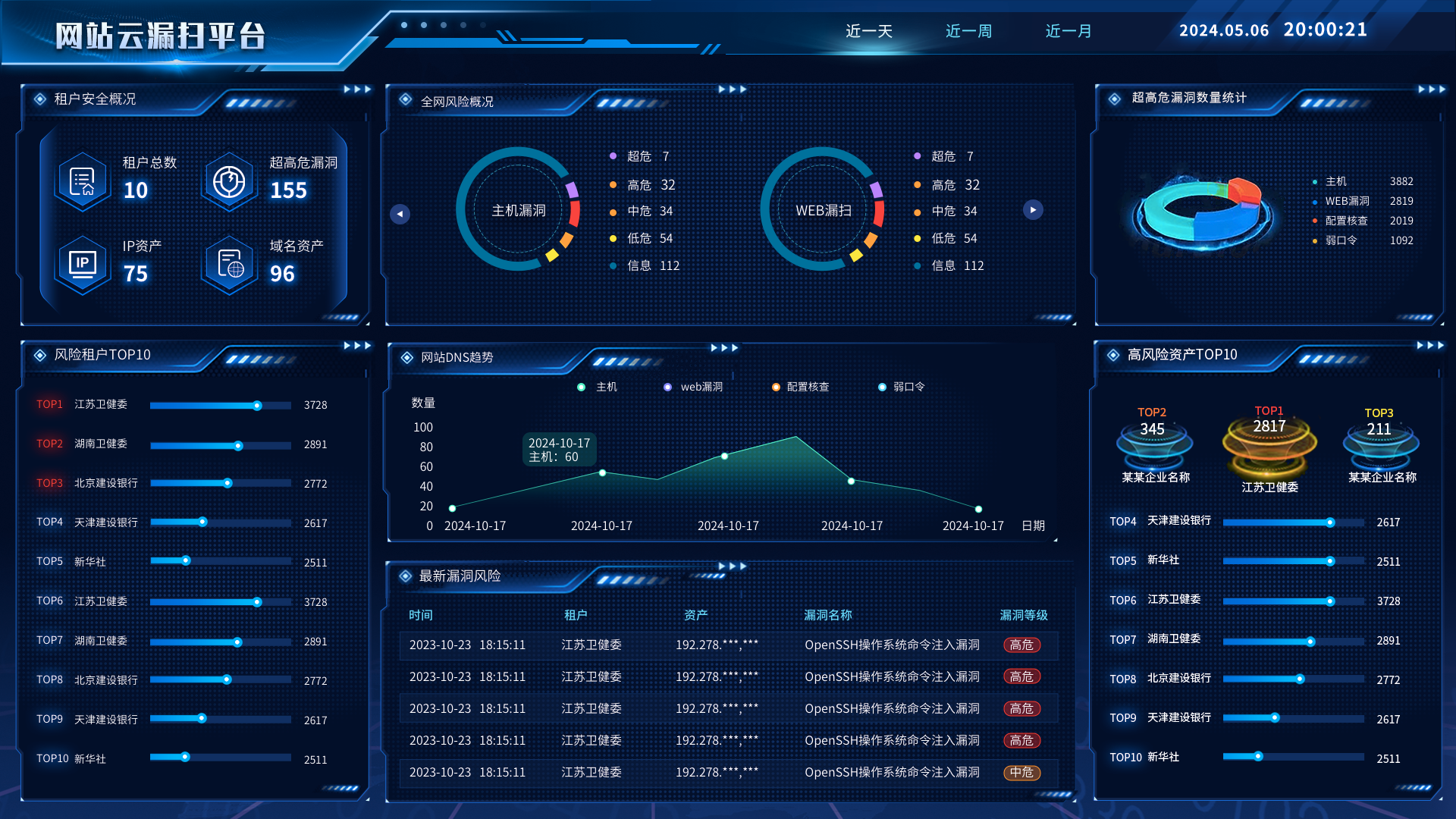Click the left carousel arrow beside 主机漏洞
This screenshot has width=1456, height=819.
tap(400, 214)
